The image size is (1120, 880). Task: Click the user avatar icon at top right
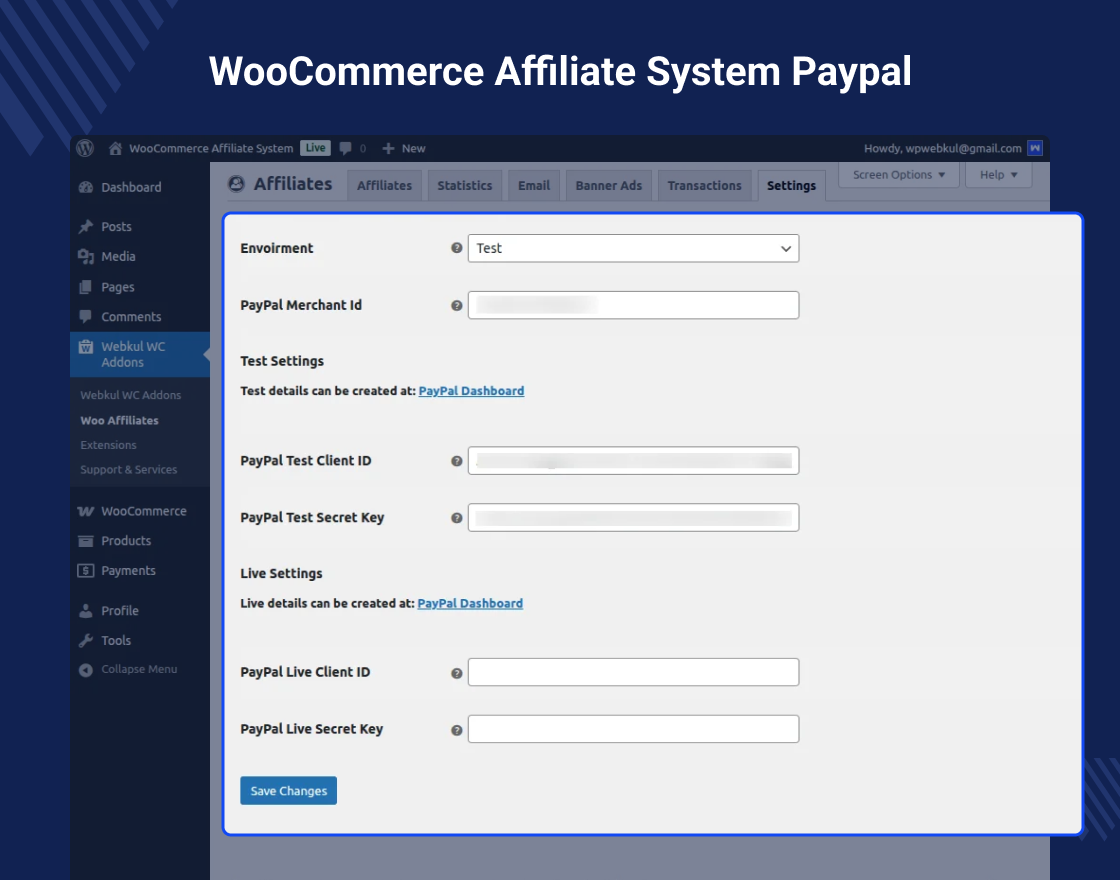click(x=1035, y=148)
